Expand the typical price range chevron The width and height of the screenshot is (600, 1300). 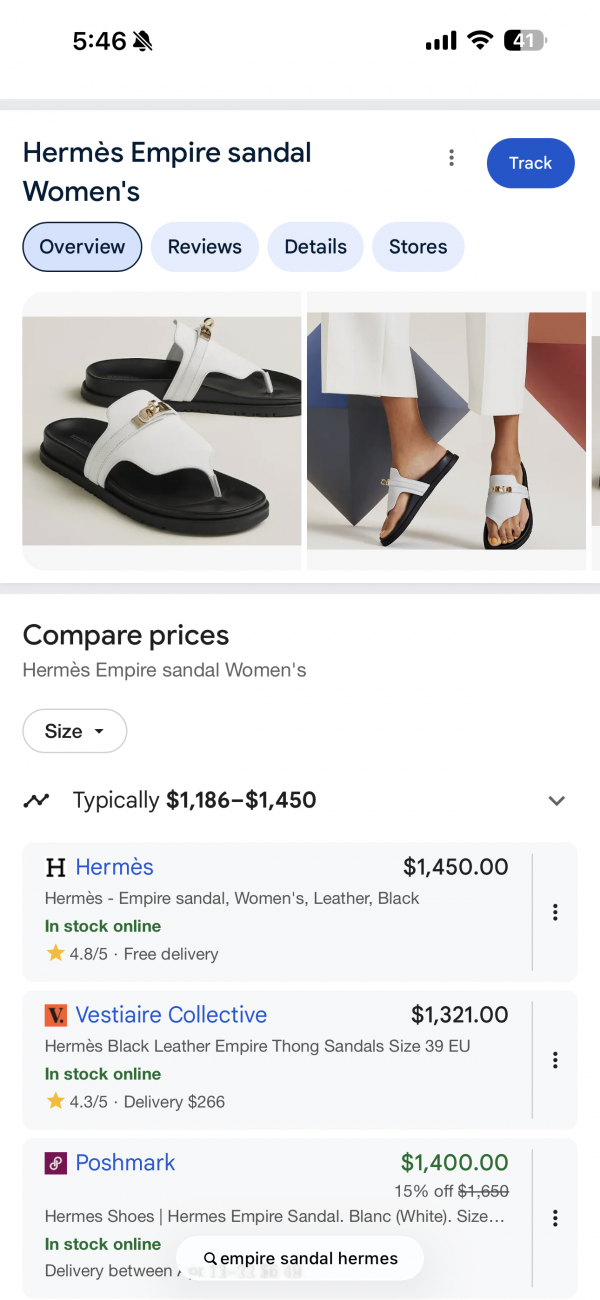tap(557, 800)
